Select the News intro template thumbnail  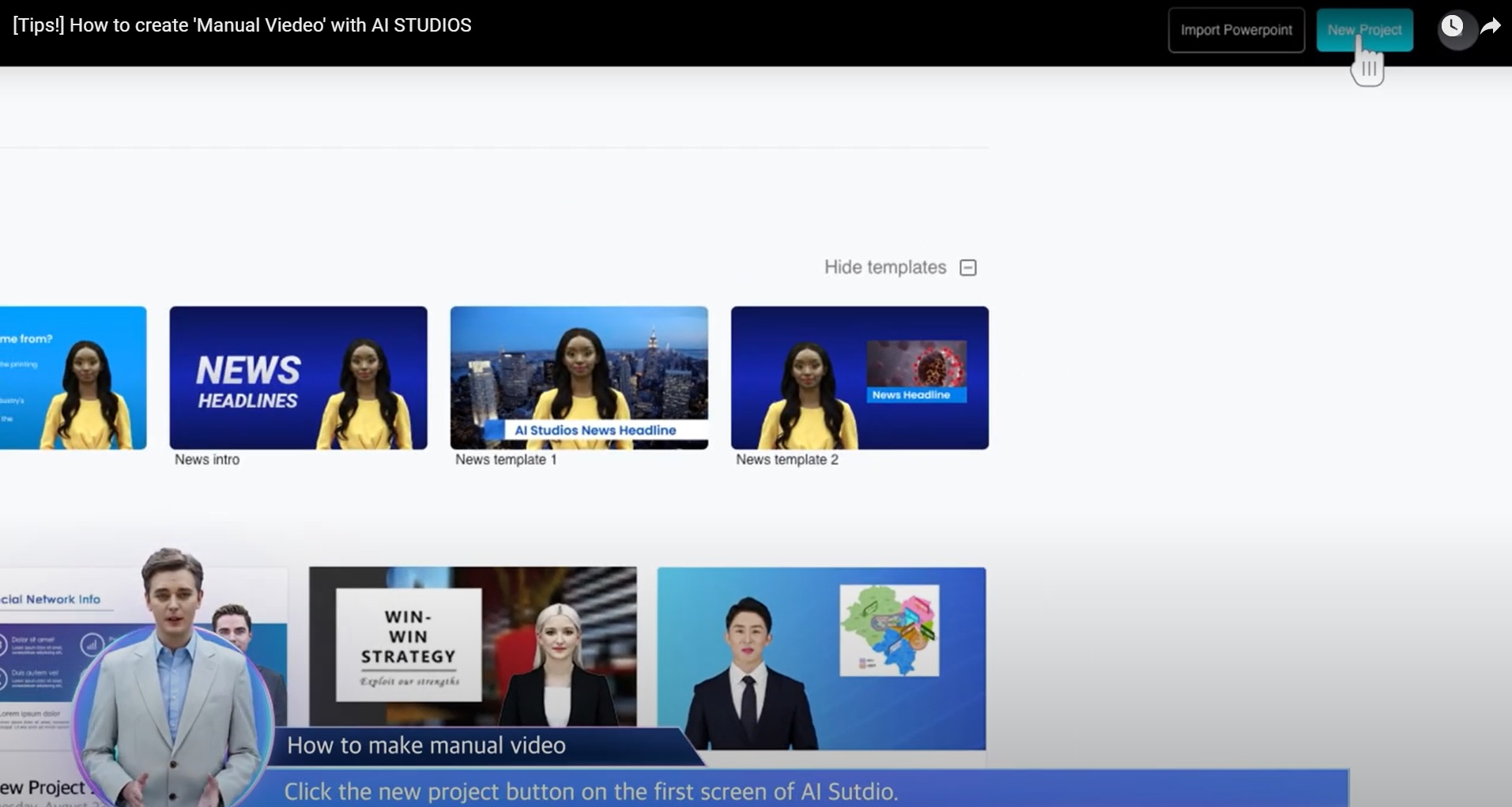299,378
